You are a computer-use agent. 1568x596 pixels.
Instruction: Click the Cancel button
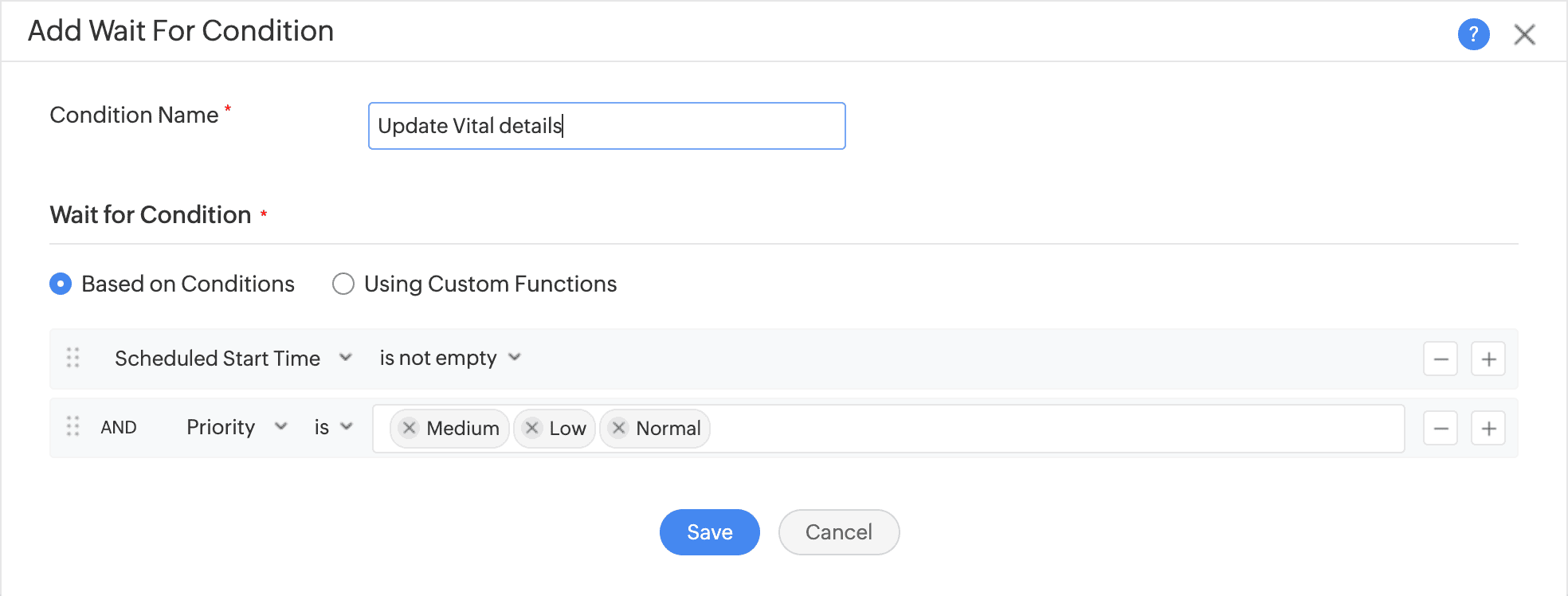pyautogui.click(x=838, y=532)
